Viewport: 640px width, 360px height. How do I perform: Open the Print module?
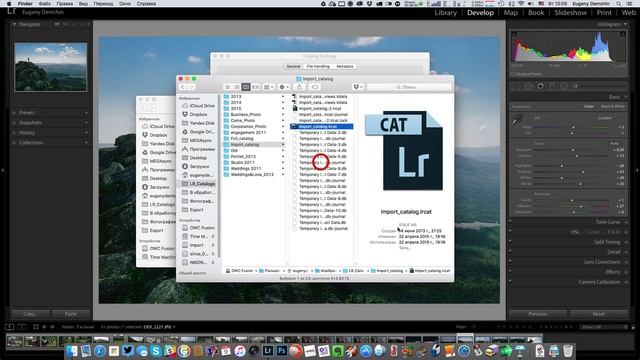(604, 13)
